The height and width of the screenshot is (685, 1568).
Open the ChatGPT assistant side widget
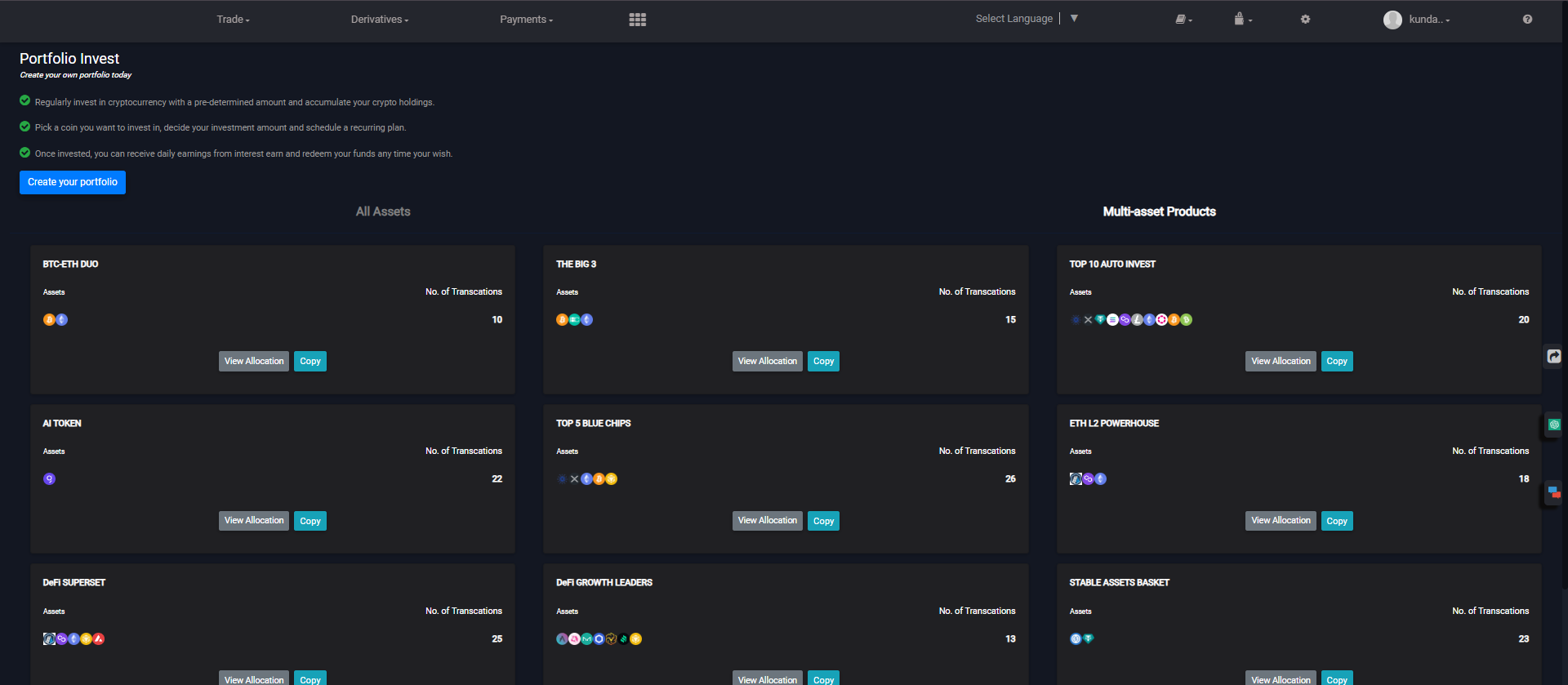tap(1554, 425)
